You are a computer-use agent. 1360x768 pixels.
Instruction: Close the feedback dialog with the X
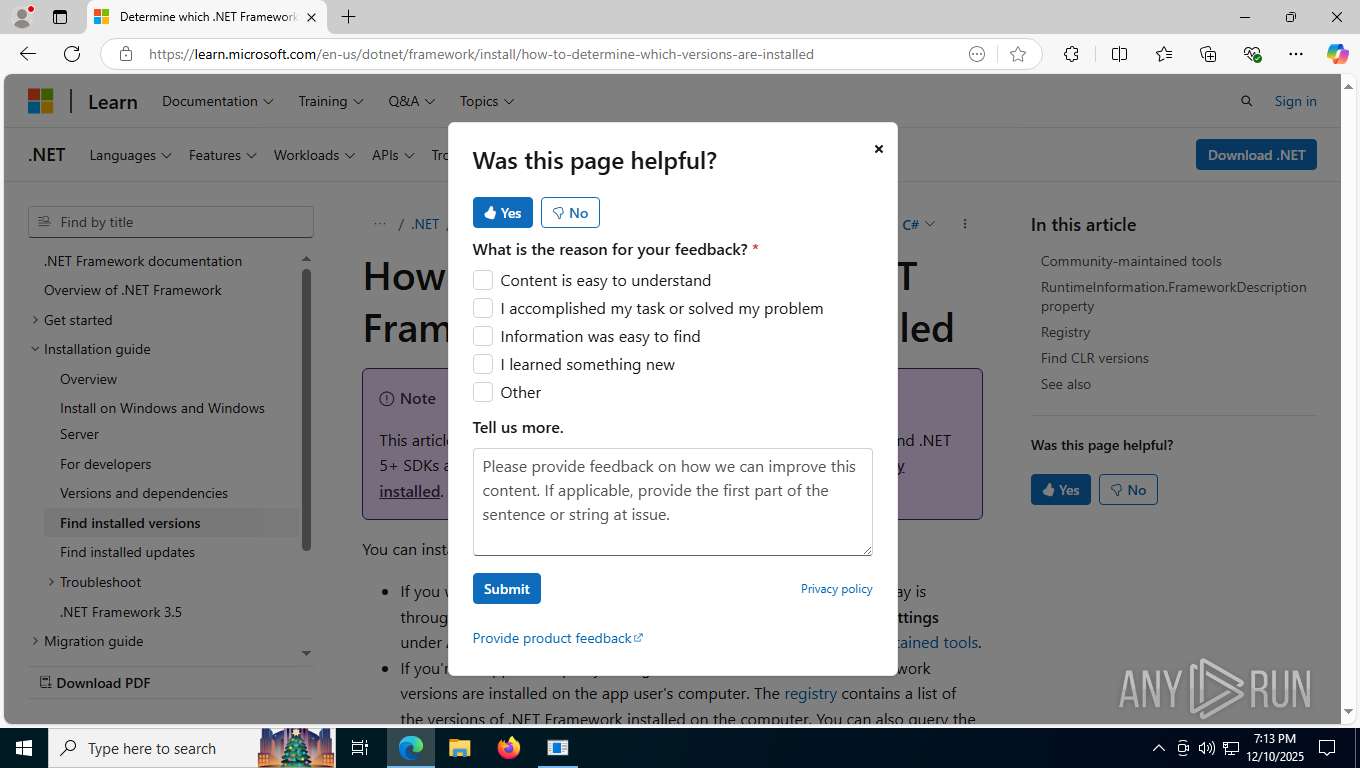coord(878,149)
